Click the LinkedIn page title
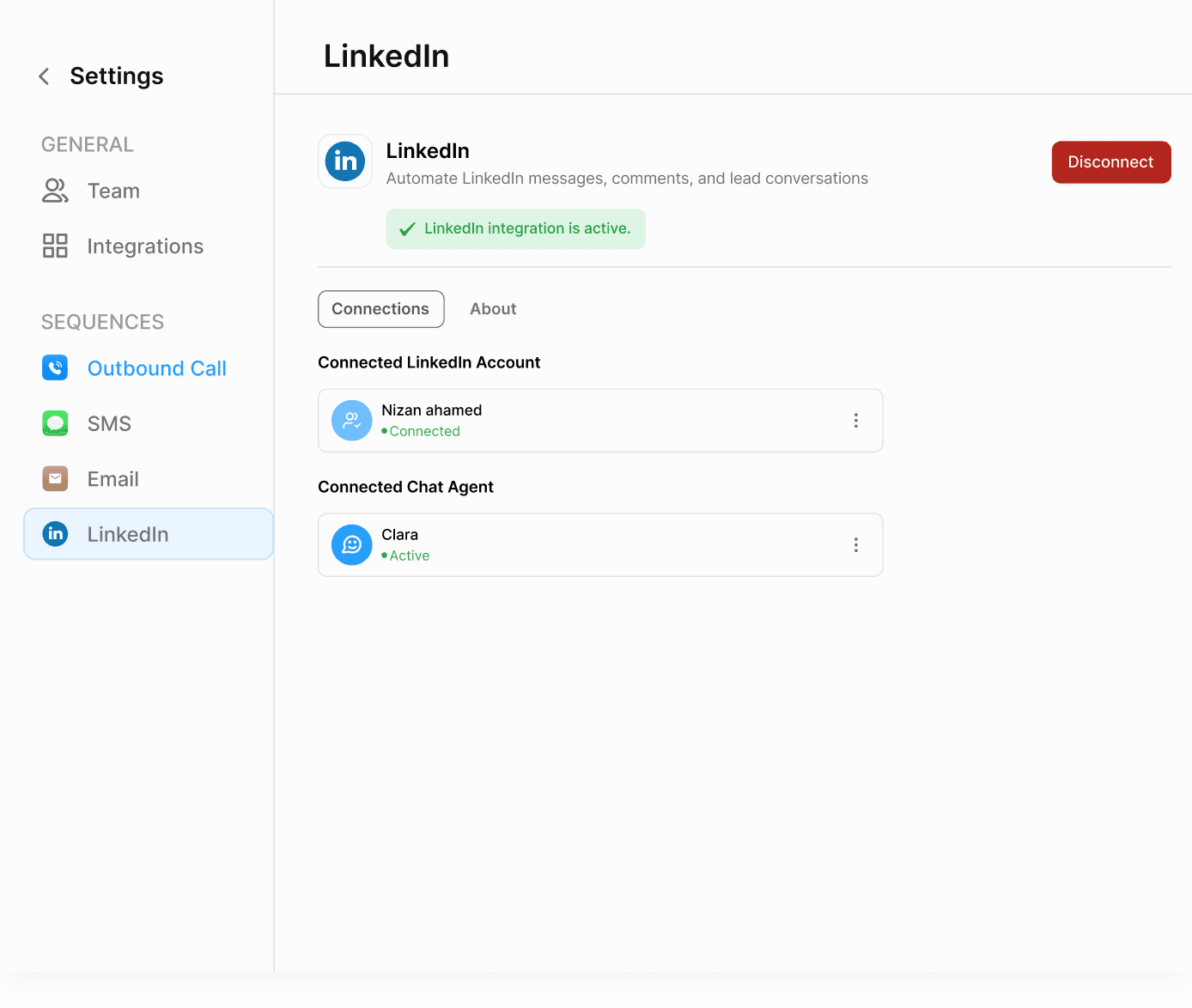 click(x=386, y=56)
